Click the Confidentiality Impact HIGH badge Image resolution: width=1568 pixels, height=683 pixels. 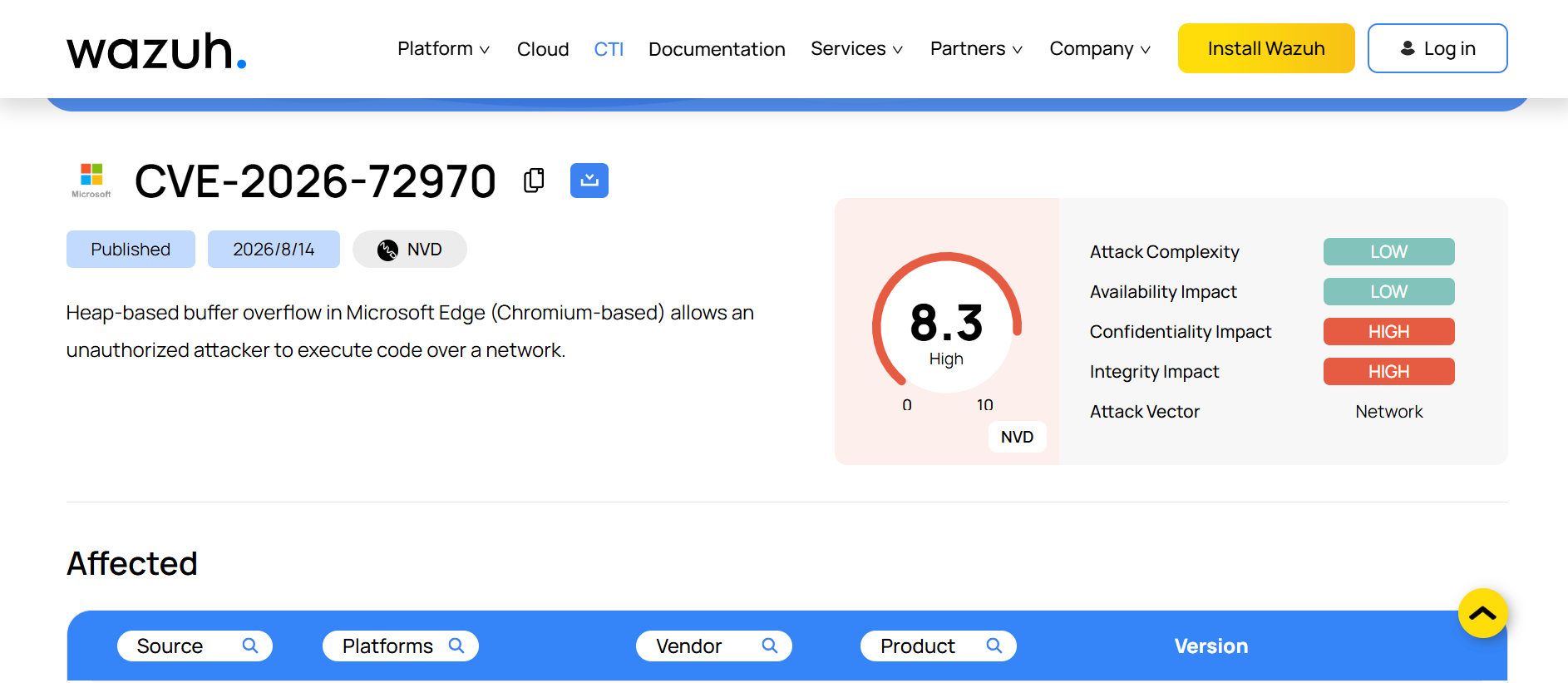[1388, 331]
